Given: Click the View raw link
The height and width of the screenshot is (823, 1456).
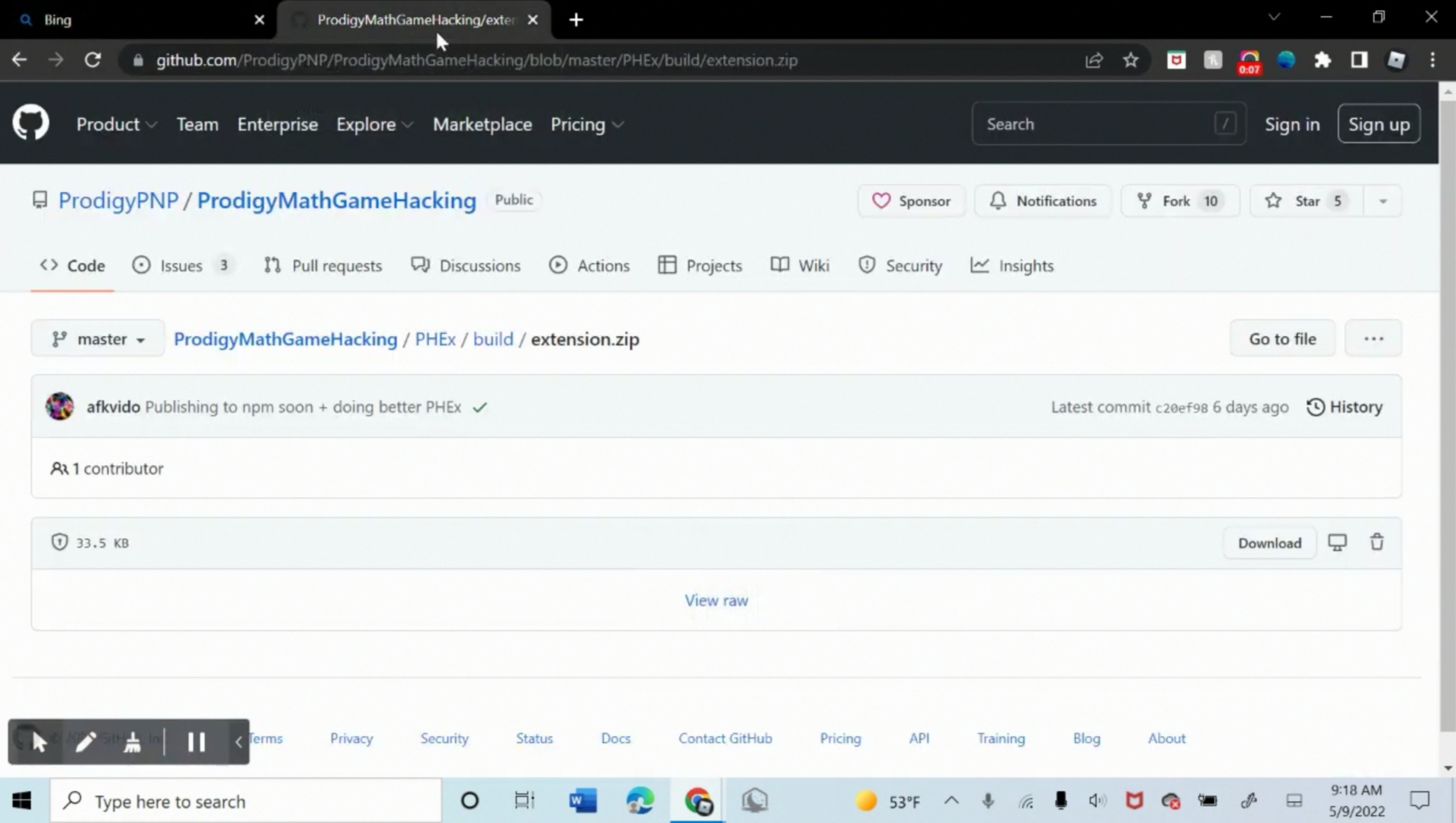Looking at the screenshot, I should click(716, 600).
